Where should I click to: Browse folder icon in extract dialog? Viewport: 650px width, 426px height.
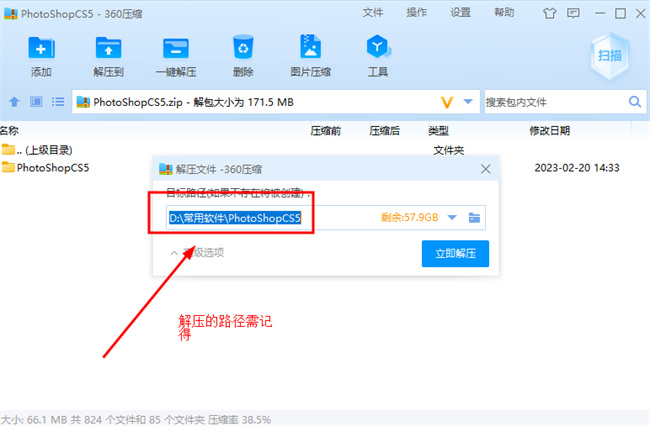point(476,217)
